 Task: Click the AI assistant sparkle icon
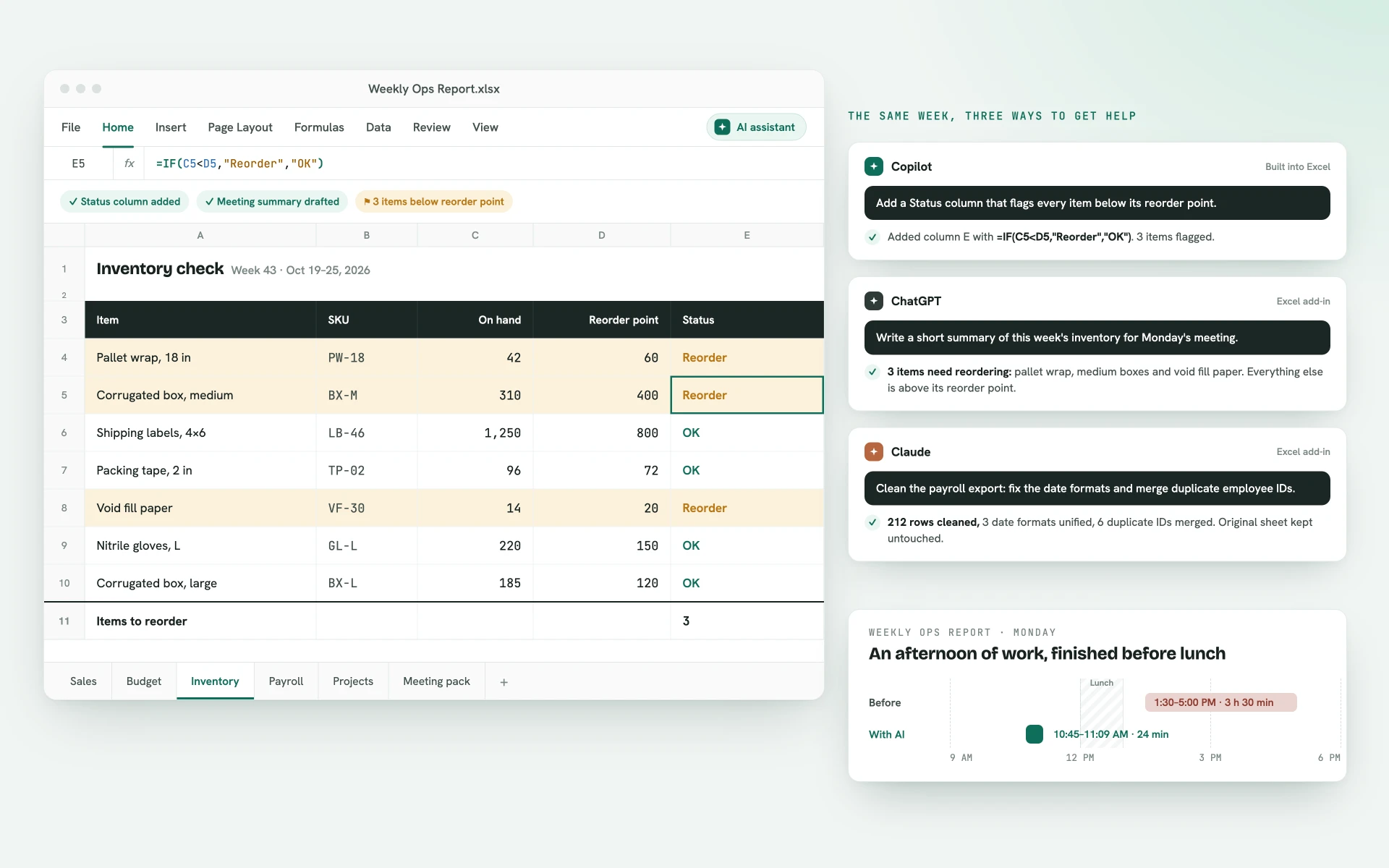click(x=722, y=127)
